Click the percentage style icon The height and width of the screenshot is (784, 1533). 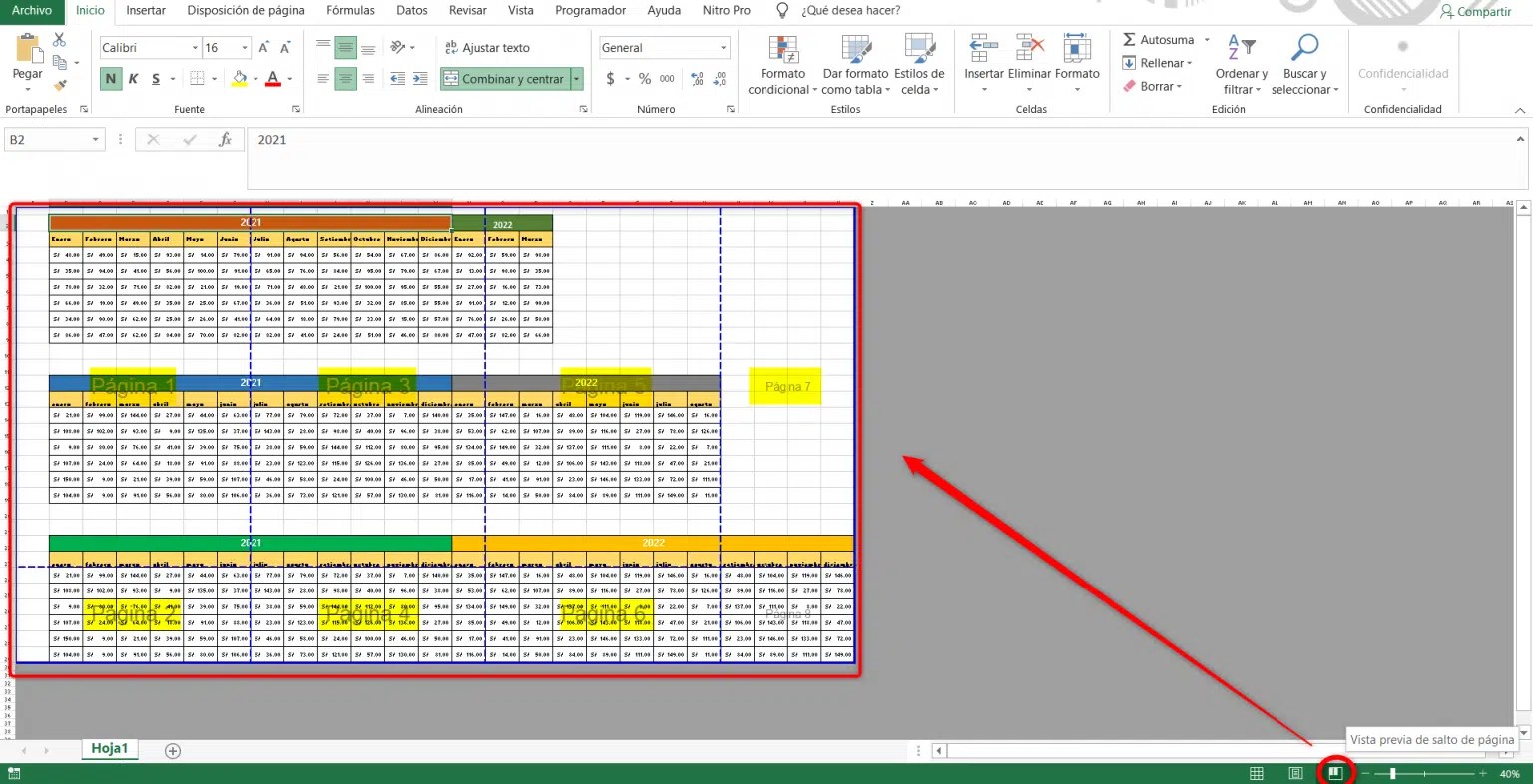coord(644,78)
